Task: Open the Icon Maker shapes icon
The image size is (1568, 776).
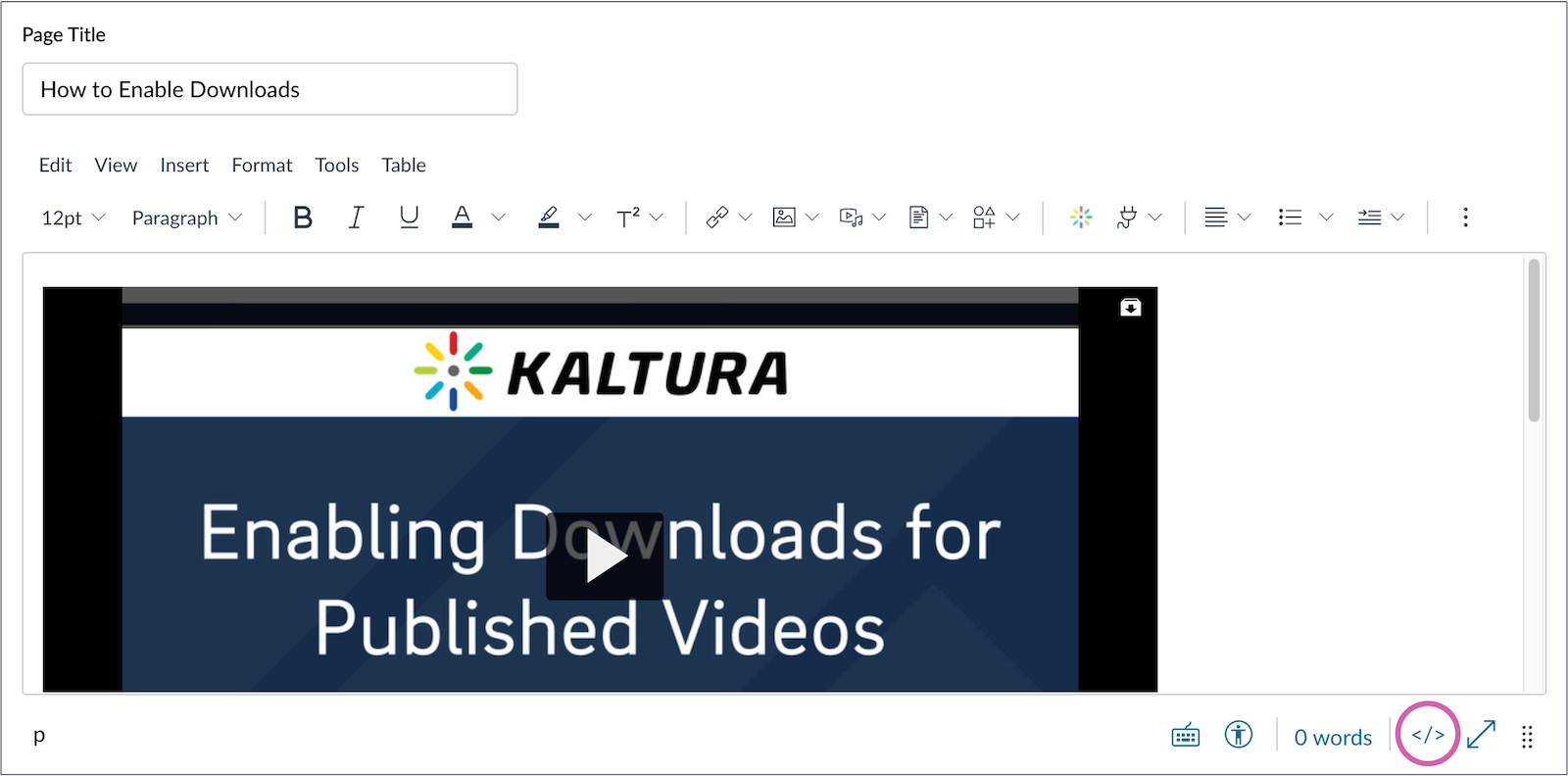Action: pyautogui.click(x=984, y=218)
